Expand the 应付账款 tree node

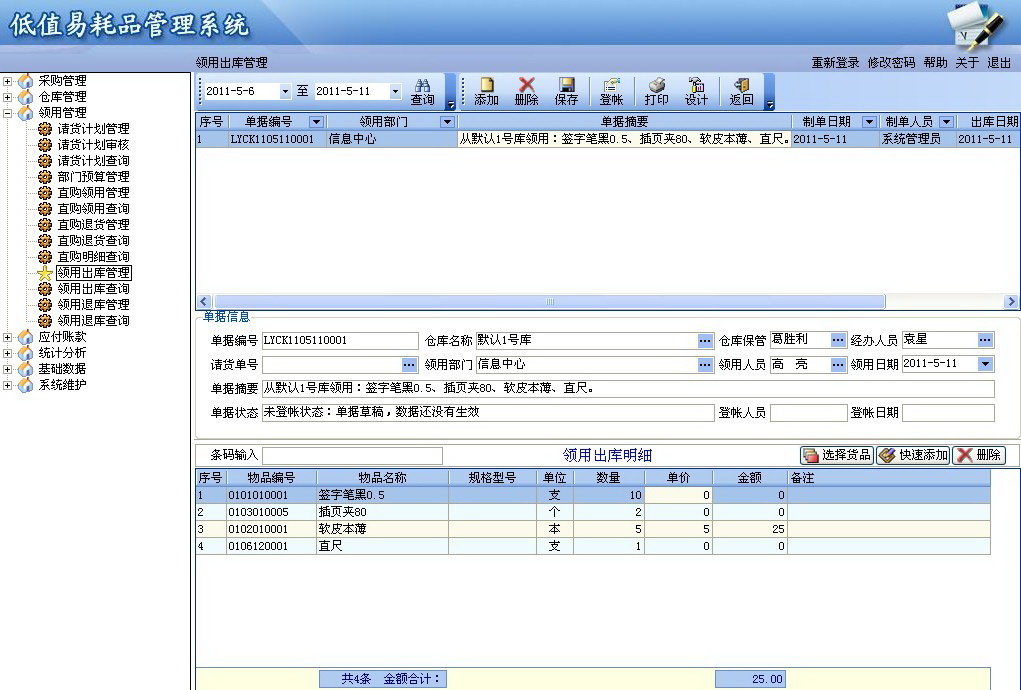pyautogui.click(x=7, y=337)
